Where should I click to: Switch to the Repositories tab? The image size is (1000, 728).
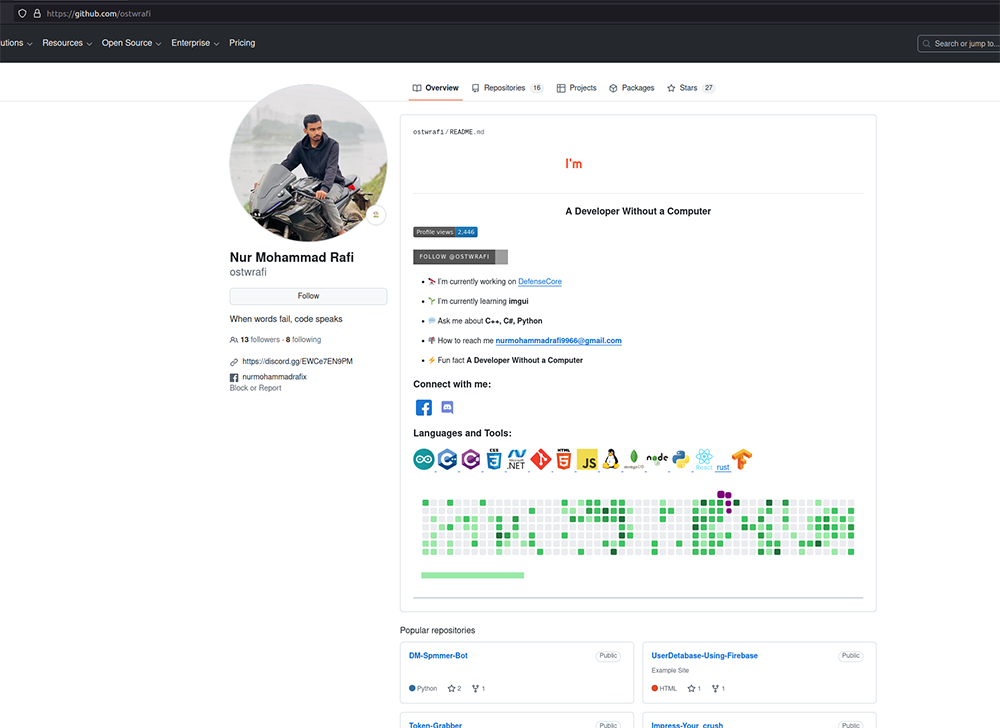[506, 88]
